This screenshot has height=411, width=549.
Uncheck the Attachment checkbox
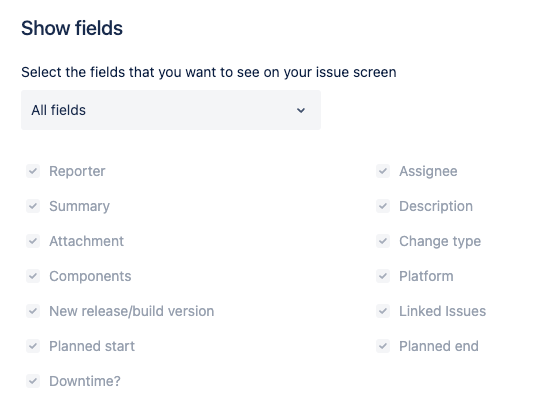tap(33, 241)
